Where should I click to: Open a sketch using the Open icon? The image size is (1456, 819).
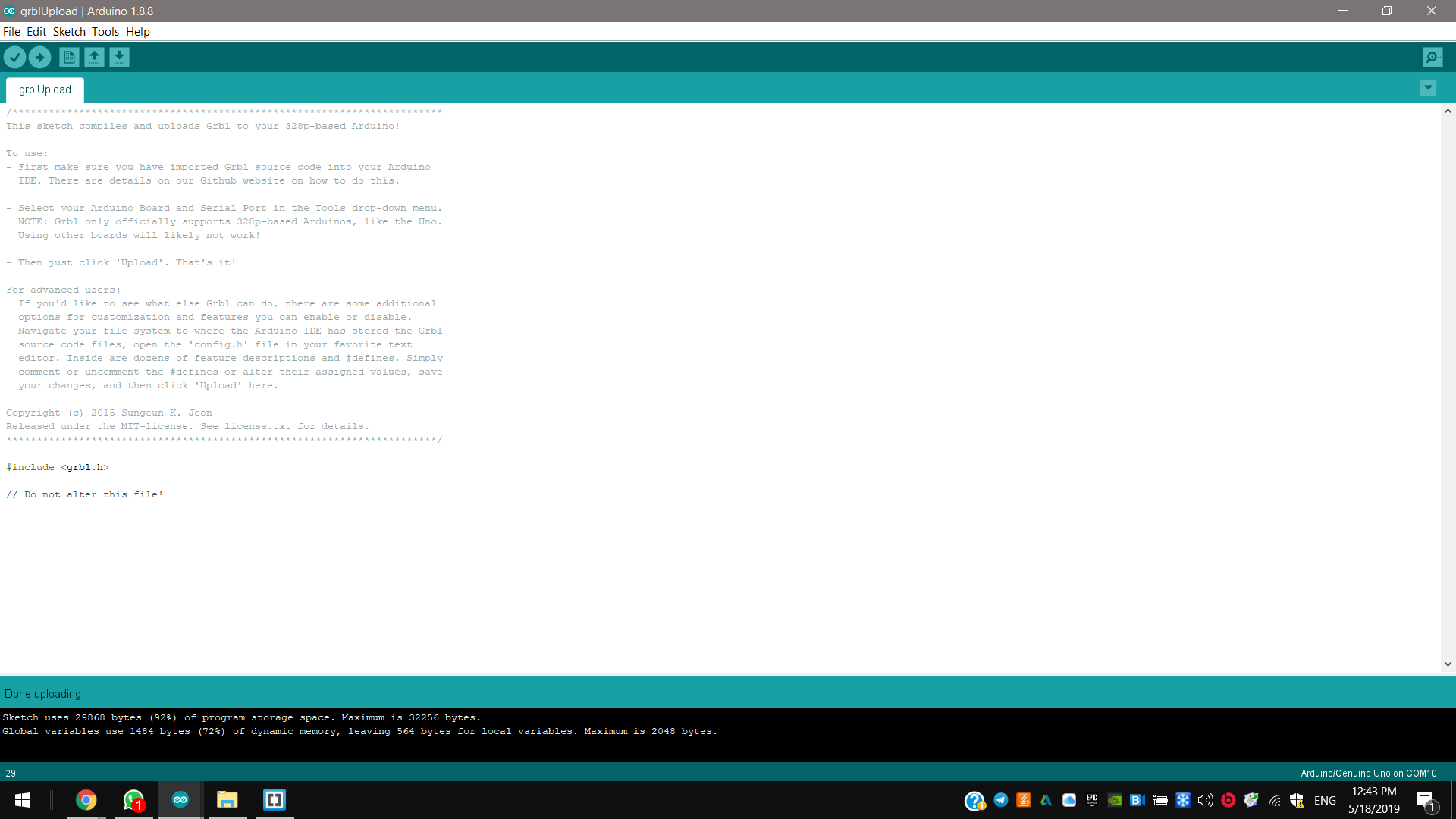tap(94, 57)
